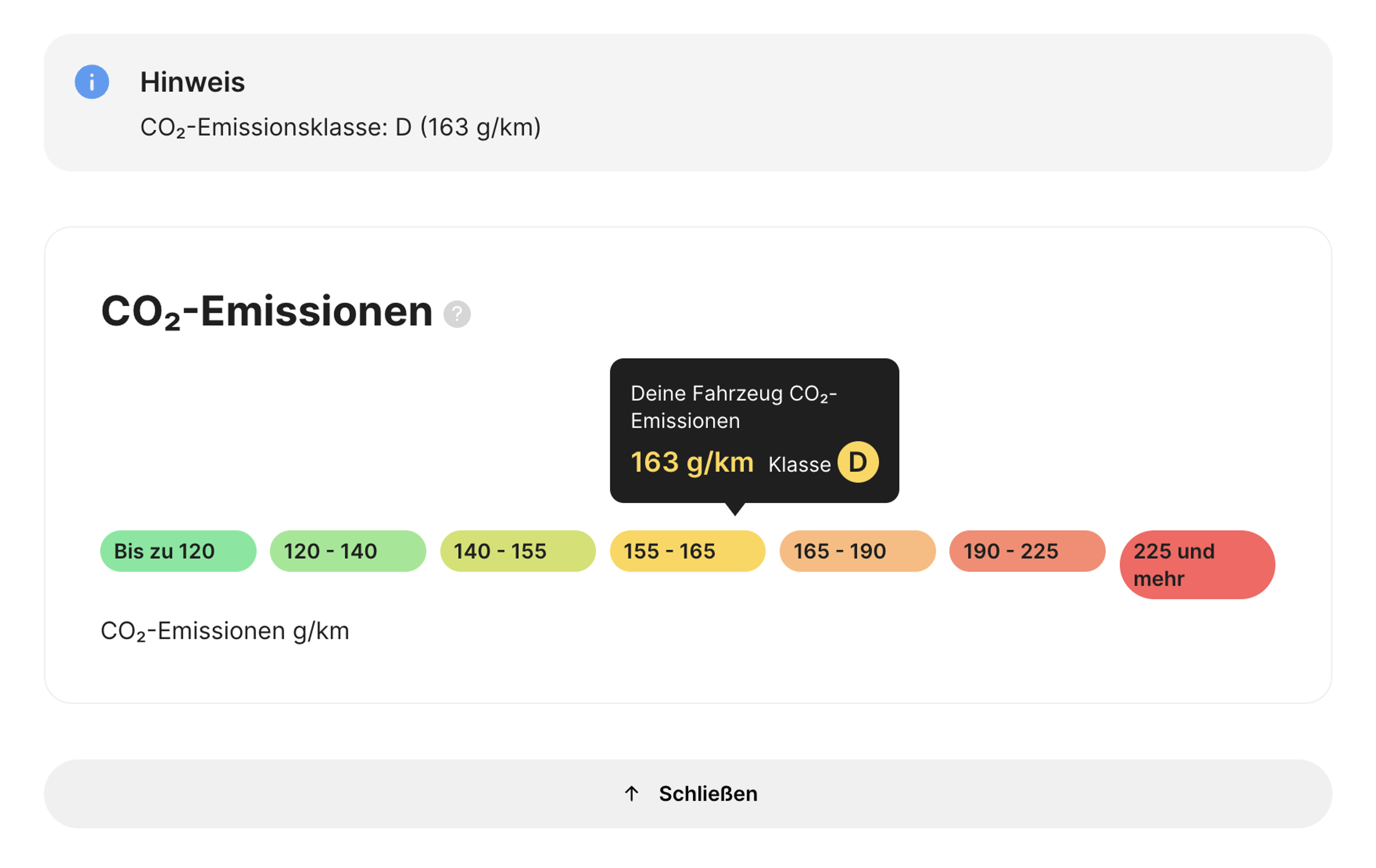Select the '165 - 190' orange pill
This screenshot has width=1376, height=868.
coord(858,551)
